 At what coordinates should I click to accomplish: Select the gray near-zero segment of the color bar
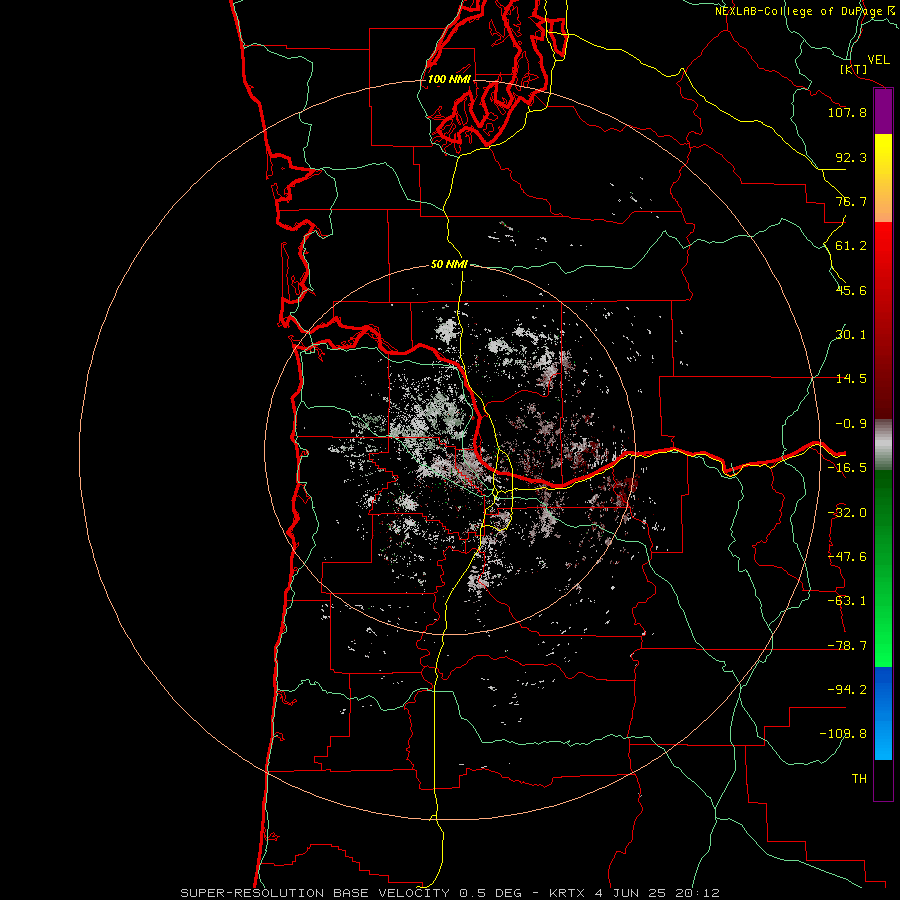[883, 445]
